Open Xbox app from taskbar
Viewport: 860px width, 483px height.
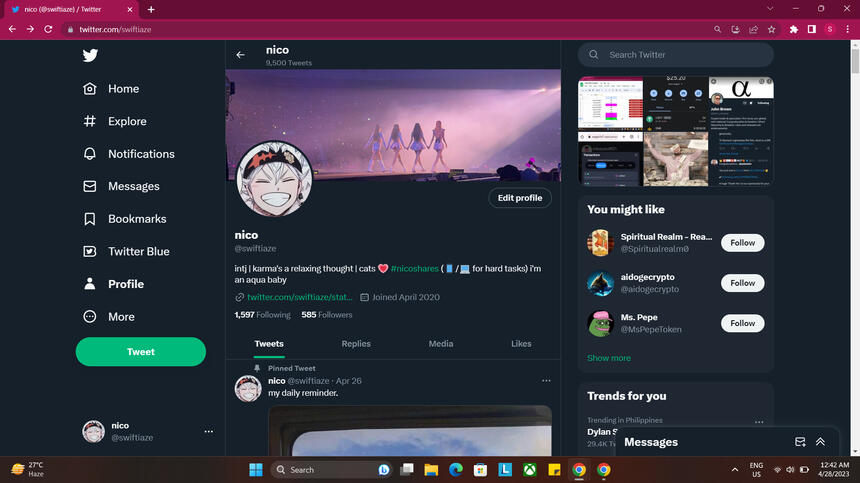coord(530,470)
